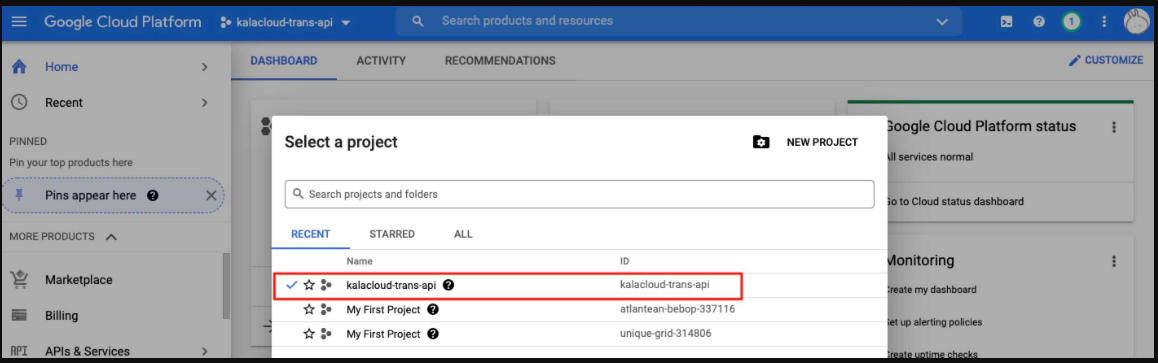Open help icon in atlantean-bebop-337116 row

(x=433, y=310)
